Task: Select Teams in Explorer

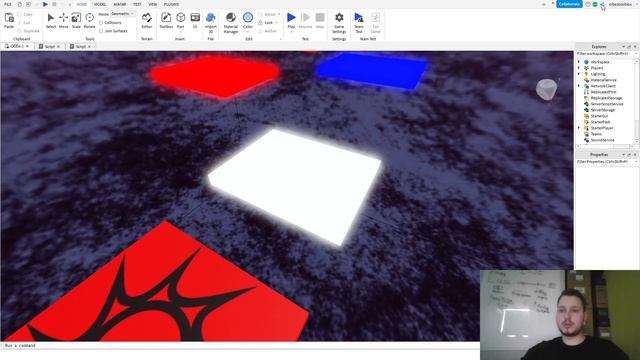Action: [x=596, y=134]
